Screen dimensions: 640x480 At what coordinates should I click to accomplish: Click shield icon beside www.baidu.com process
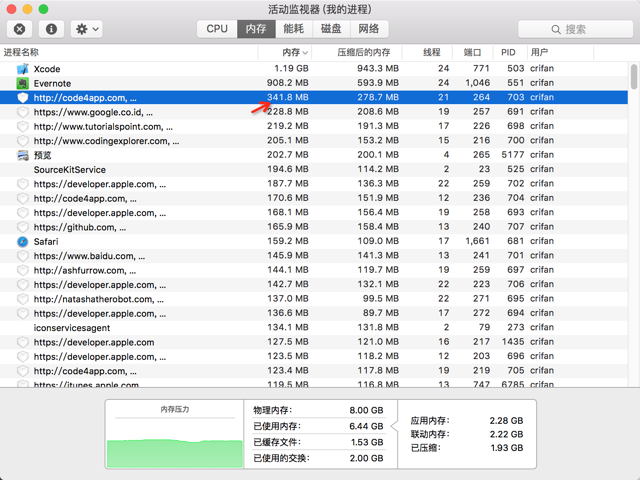tap(23, 256)
